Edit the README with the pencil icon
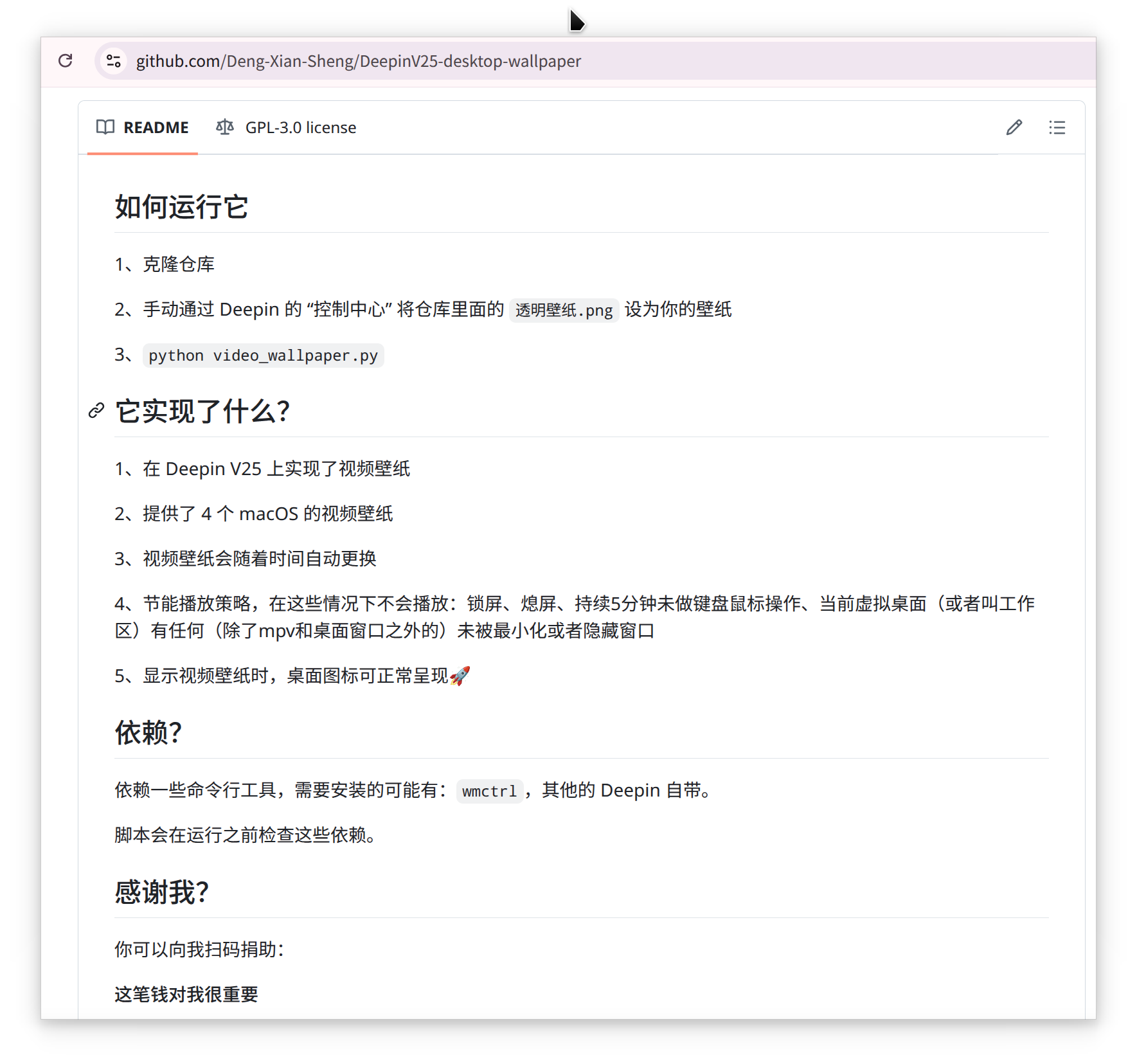This screenshot has width=1137, height=1064. 1014,127
